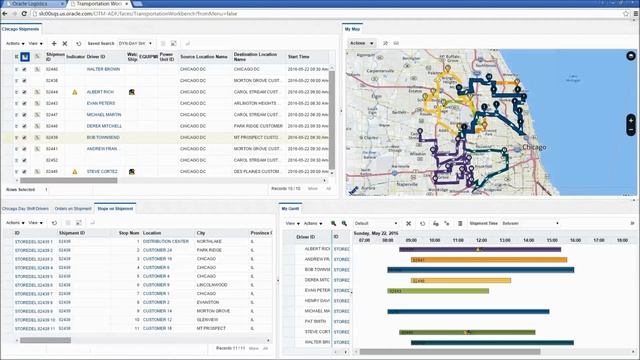Open the DISTRIBUTION CENTER location link
Viewport: 640px width, 360px height.
pos(166,242)
